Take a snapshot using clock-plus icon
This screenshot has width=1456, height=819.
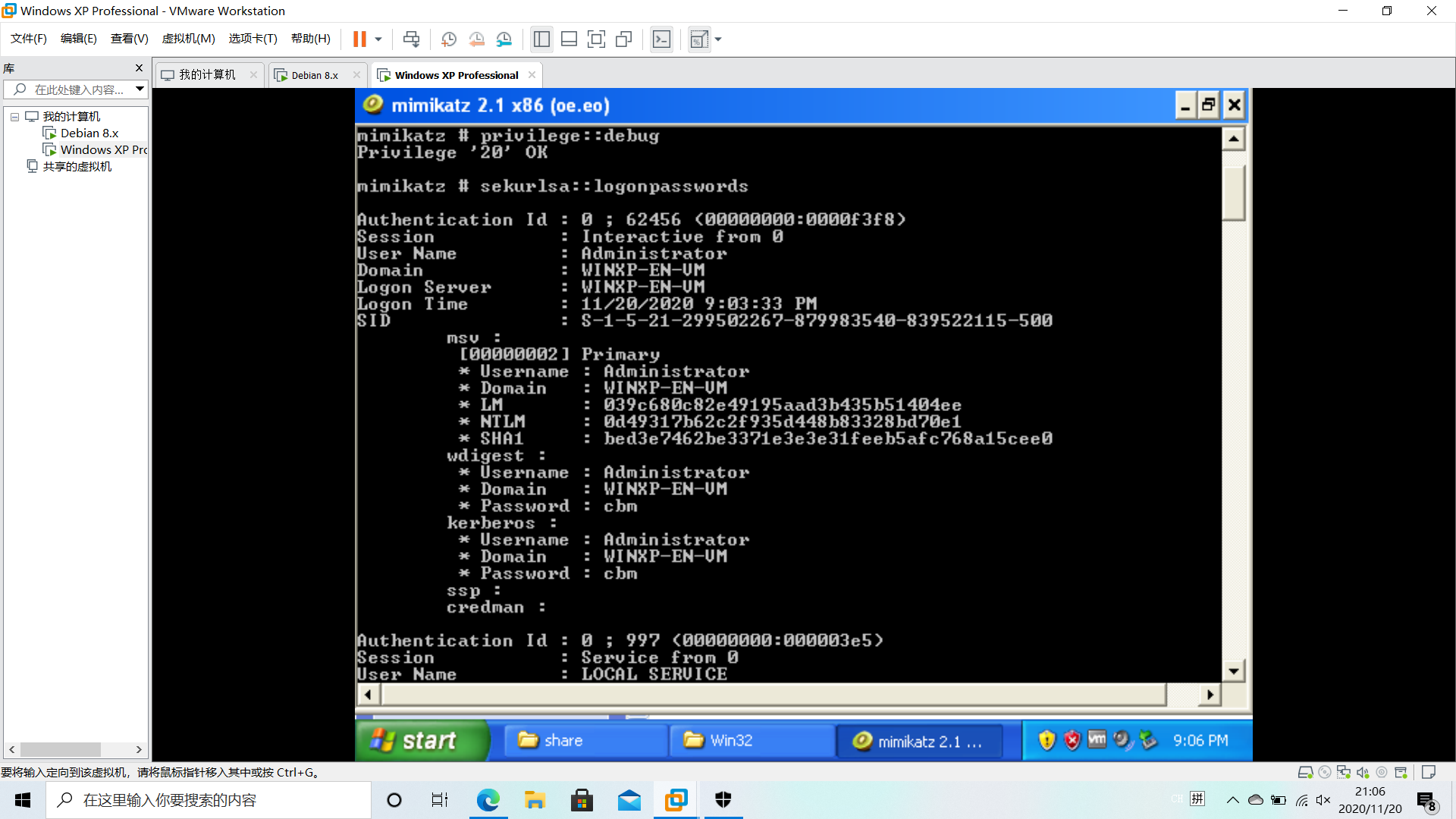448,39
